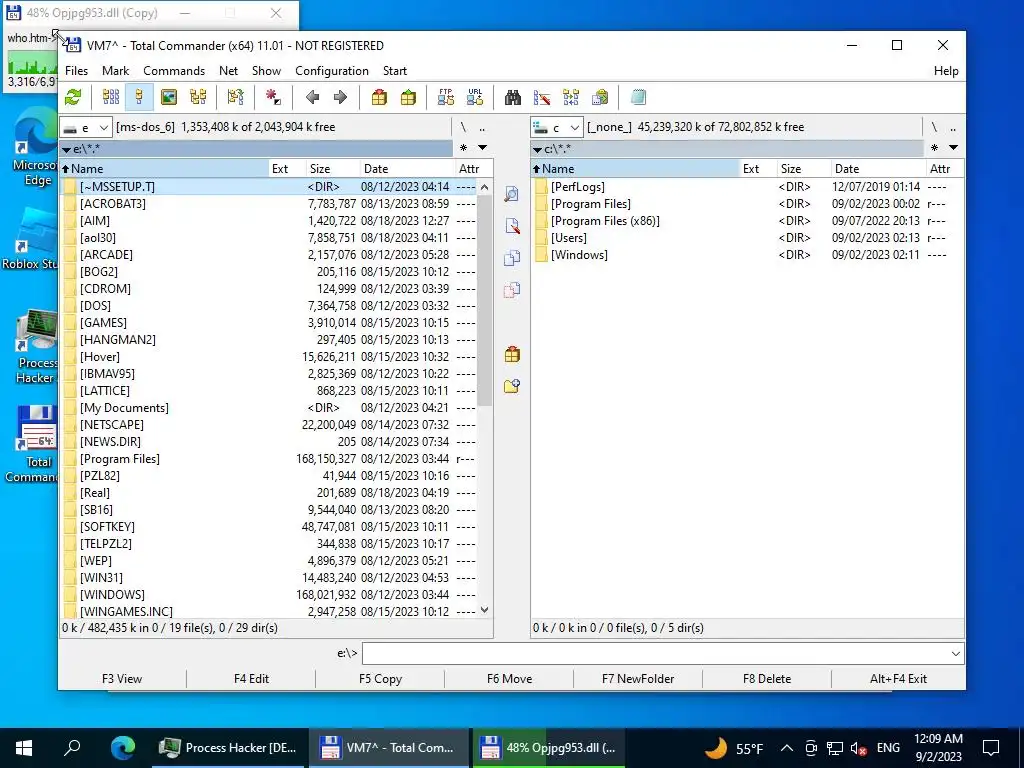Viewport: 1024px width, 768px height.
Task: Open the Configuration menu
Action: 332,71
